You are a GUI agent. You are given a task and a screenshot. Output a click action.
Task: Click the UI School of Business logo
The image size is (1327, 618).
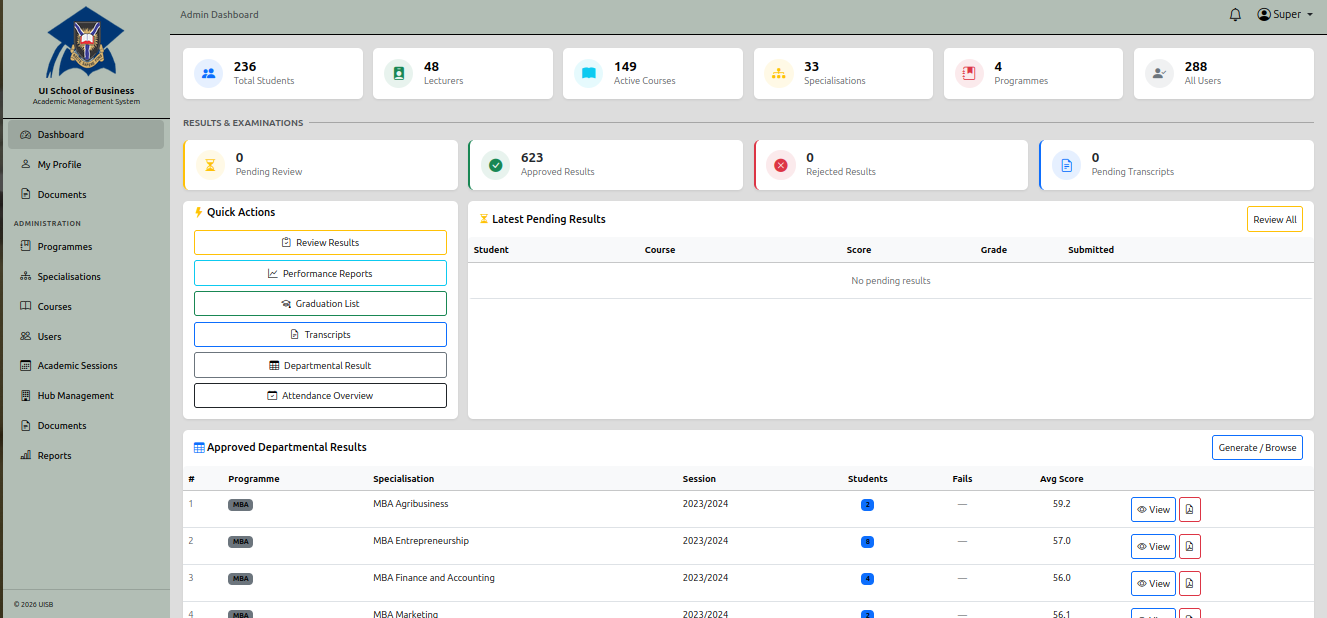(x=86, y=42)
